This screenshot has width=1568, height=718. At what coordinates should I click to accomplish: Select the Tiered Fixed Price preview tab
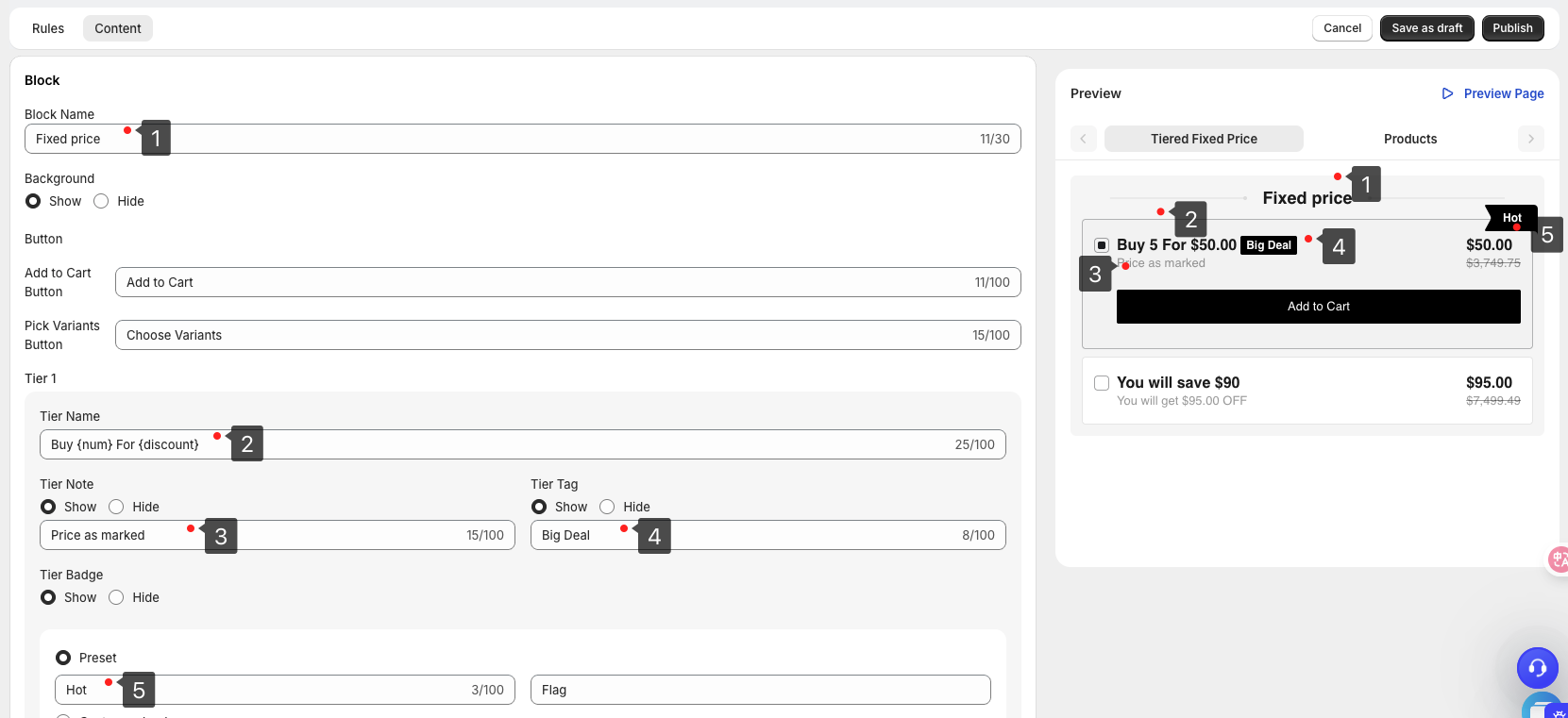tap(1204, 139)
